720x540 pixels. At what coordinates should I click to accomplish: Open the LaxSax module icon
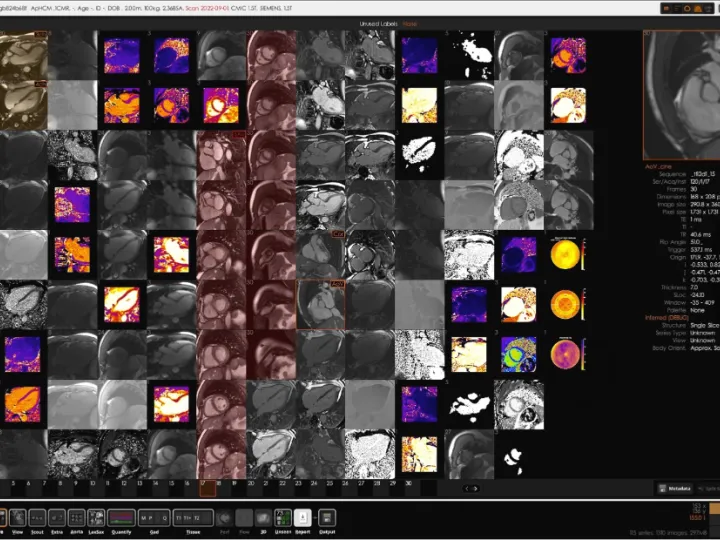96,518
